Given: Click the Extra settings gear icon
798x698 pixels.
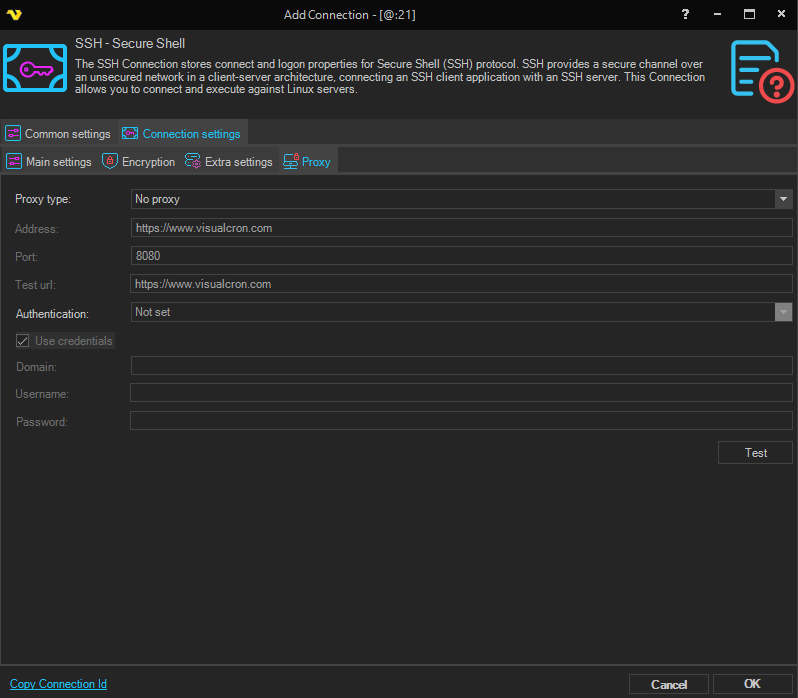Looking at the screenshot, I should [193, 161].
